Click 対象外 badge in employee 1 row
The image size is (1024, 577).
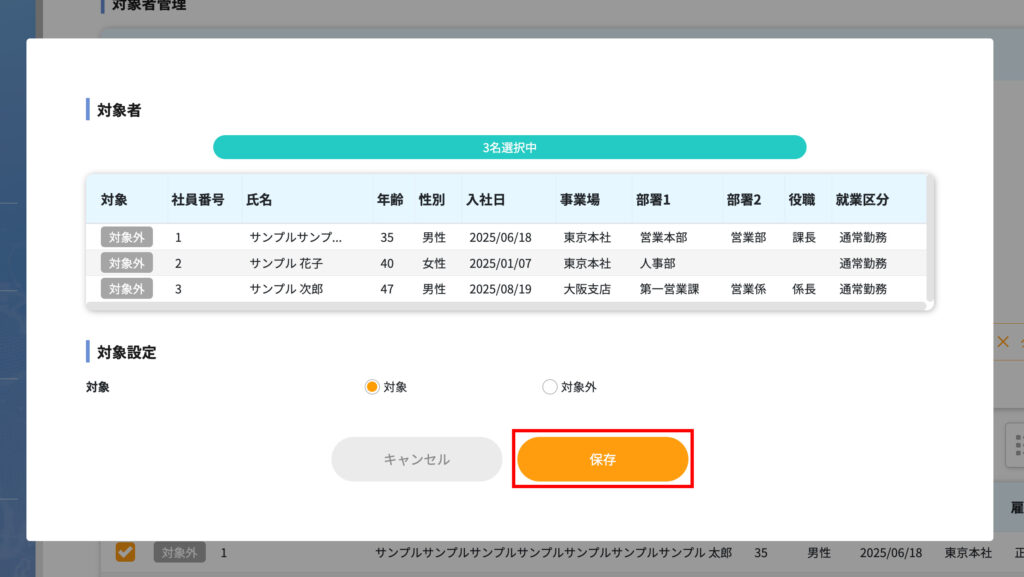(x=126, y=237)
